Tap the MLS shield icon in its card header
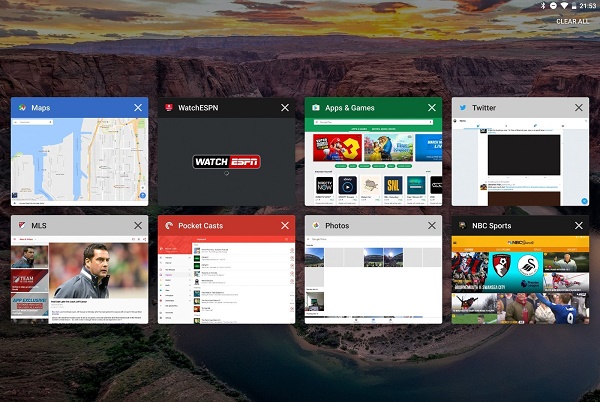The width and height of the screenshot is (600, 402). [x=22, y=226]
